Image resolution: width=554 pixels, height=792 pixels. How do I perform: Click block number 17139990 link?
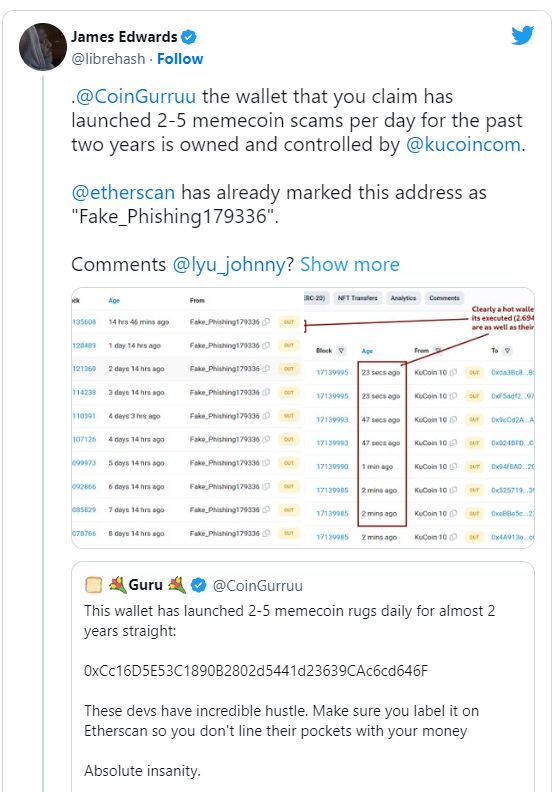click(x=332, y=467)
